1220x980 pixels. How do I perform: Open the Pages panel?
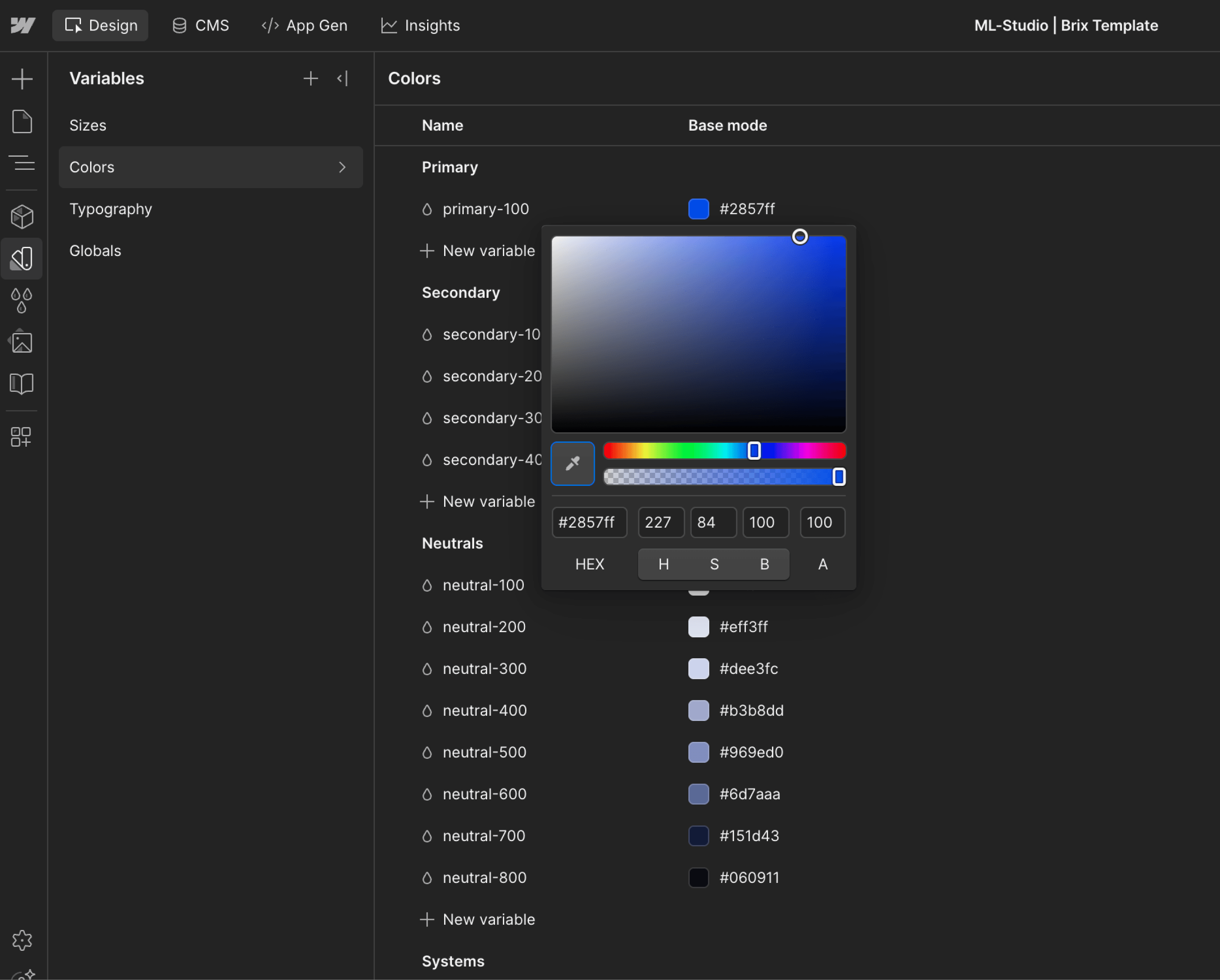[23, 121]
